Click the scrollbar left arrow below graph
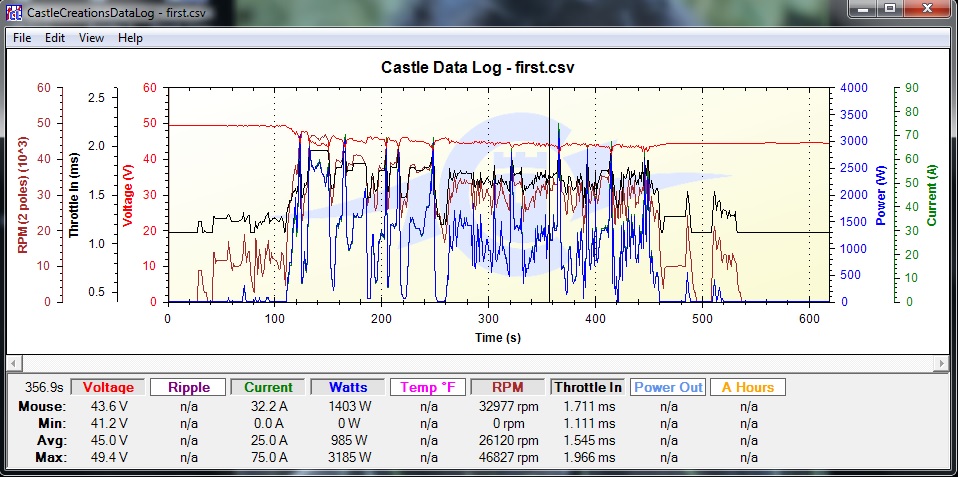Screen dimensions: 958x477 16,362
